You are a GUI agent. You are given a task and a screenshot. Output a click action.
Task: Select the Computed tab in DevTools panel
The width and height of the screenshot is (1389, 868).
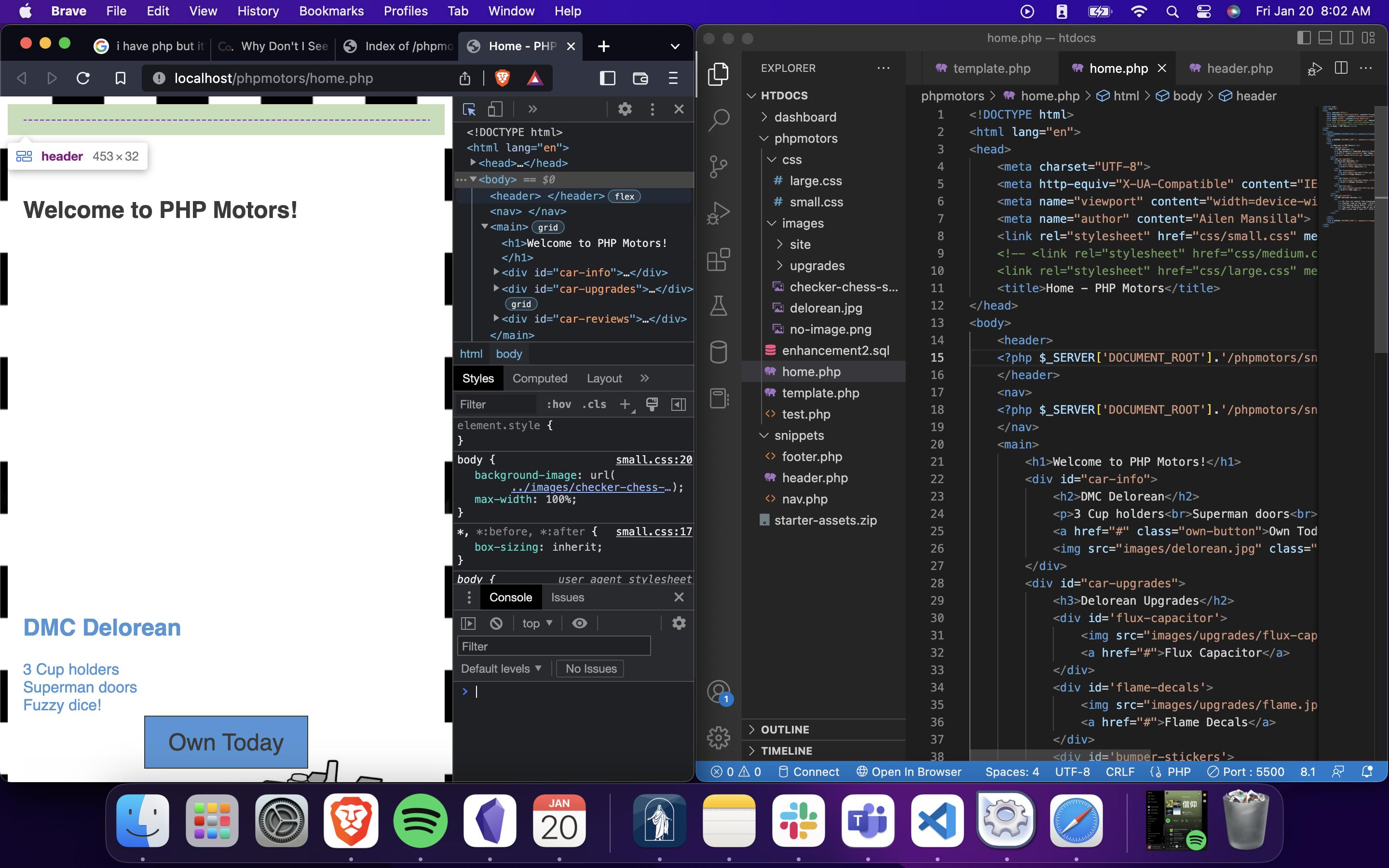pyautogui.click(x=540, y=378)
